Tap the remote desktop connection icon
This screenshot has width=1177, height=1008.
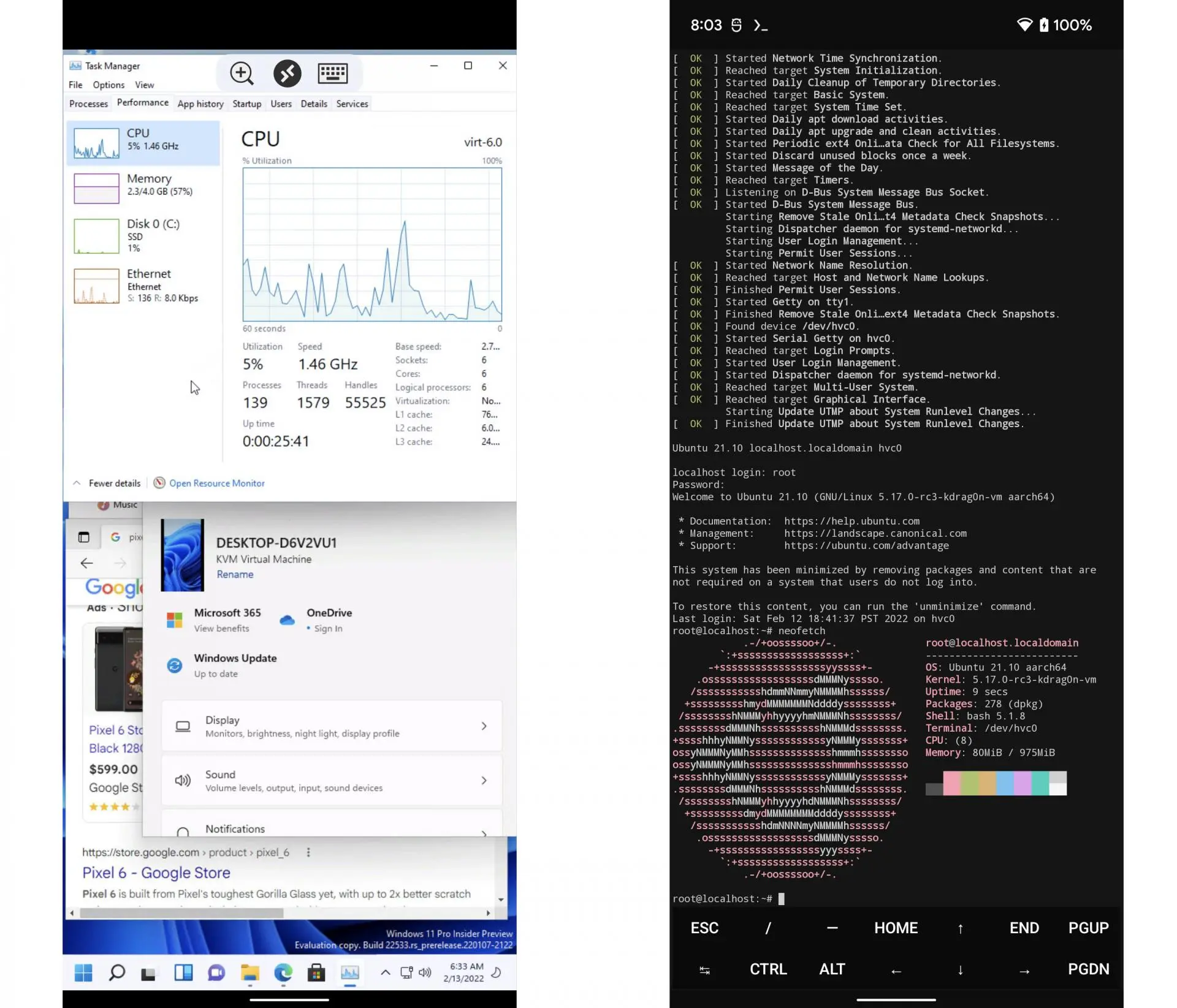click(x=287, y=73)
